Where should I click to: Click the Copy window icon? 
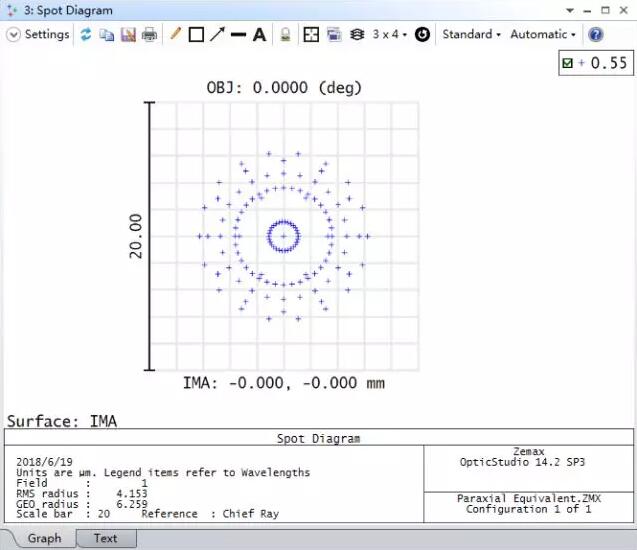pos(106,34)
